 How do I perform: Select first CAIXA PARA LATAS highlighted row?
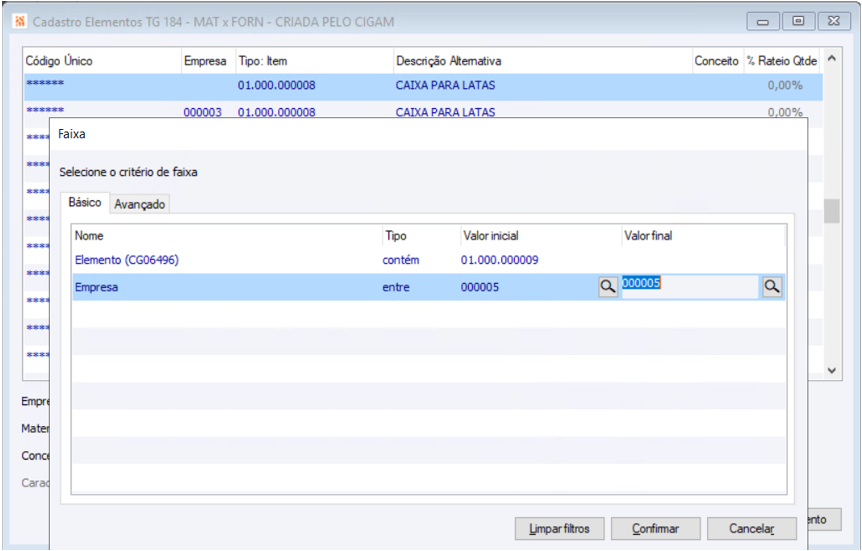[423, 85]
